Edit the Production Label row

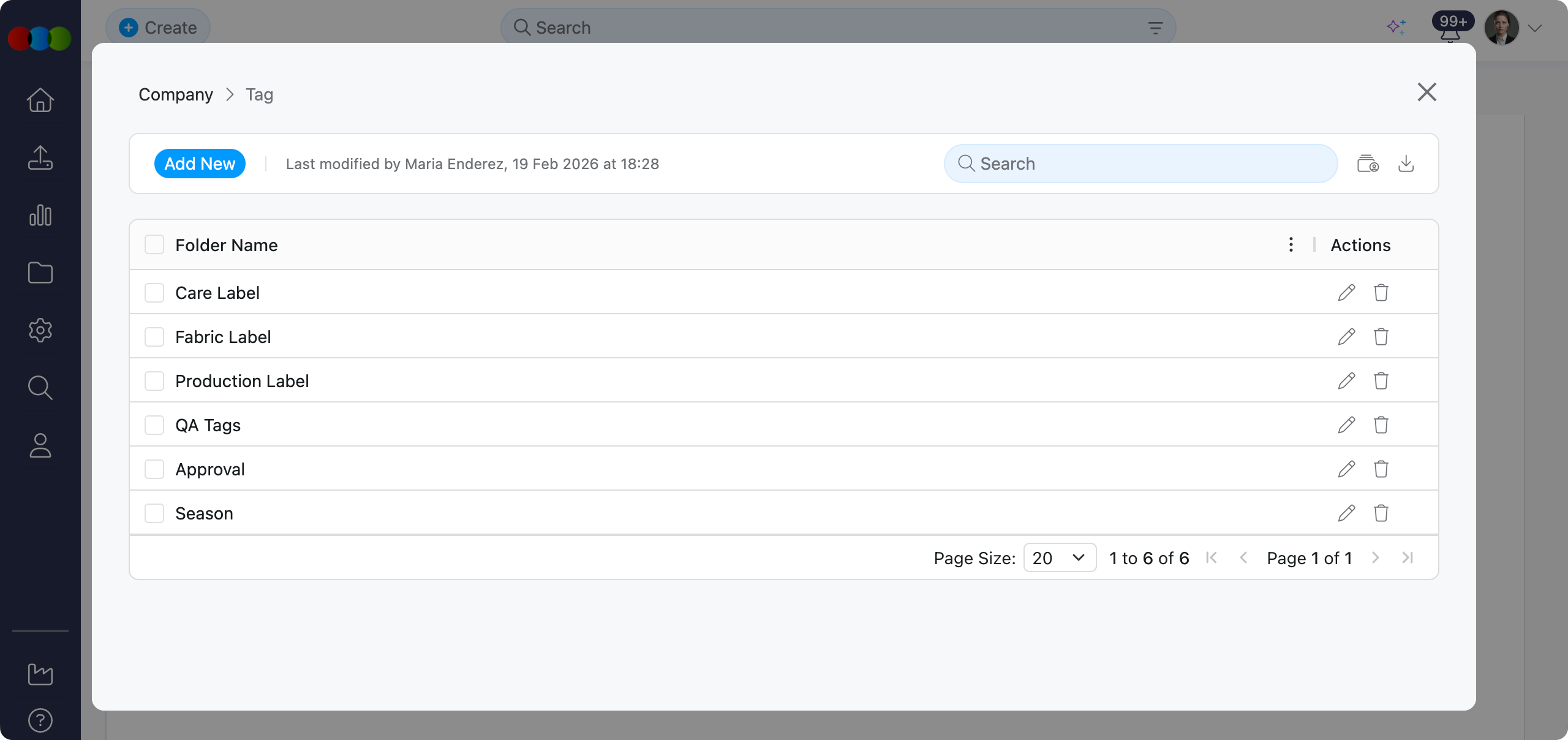tap(1346, 381)
